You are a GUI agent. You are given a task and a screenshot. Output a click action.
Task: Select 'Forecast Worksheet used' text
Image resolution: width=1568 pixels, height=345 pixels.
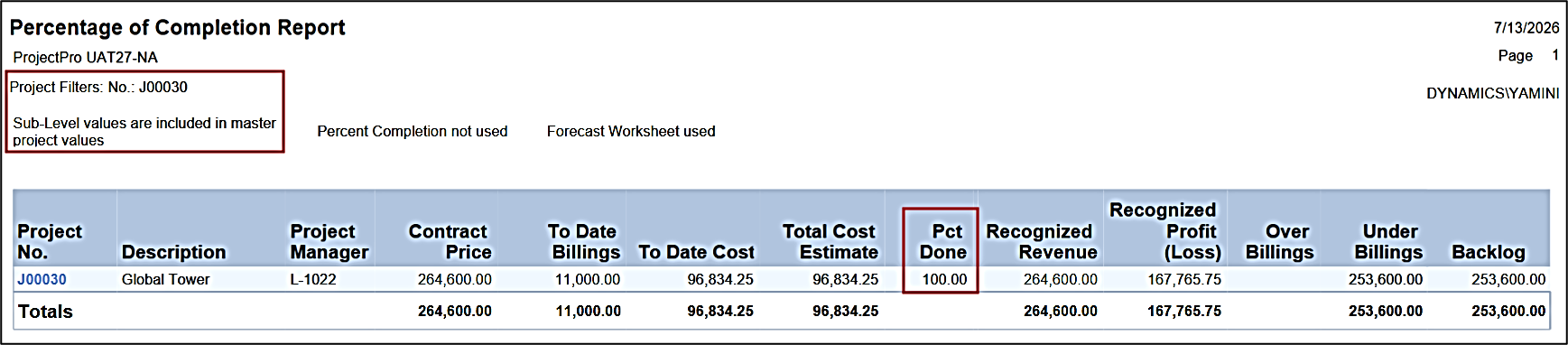pyautogui.click(x=631, y=132)
